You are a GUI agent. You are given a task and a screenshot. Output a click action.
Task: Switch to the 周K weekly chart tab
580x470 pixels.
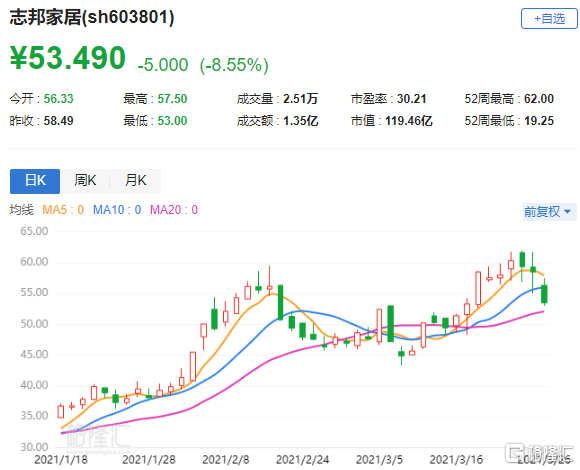coord(85,181)
